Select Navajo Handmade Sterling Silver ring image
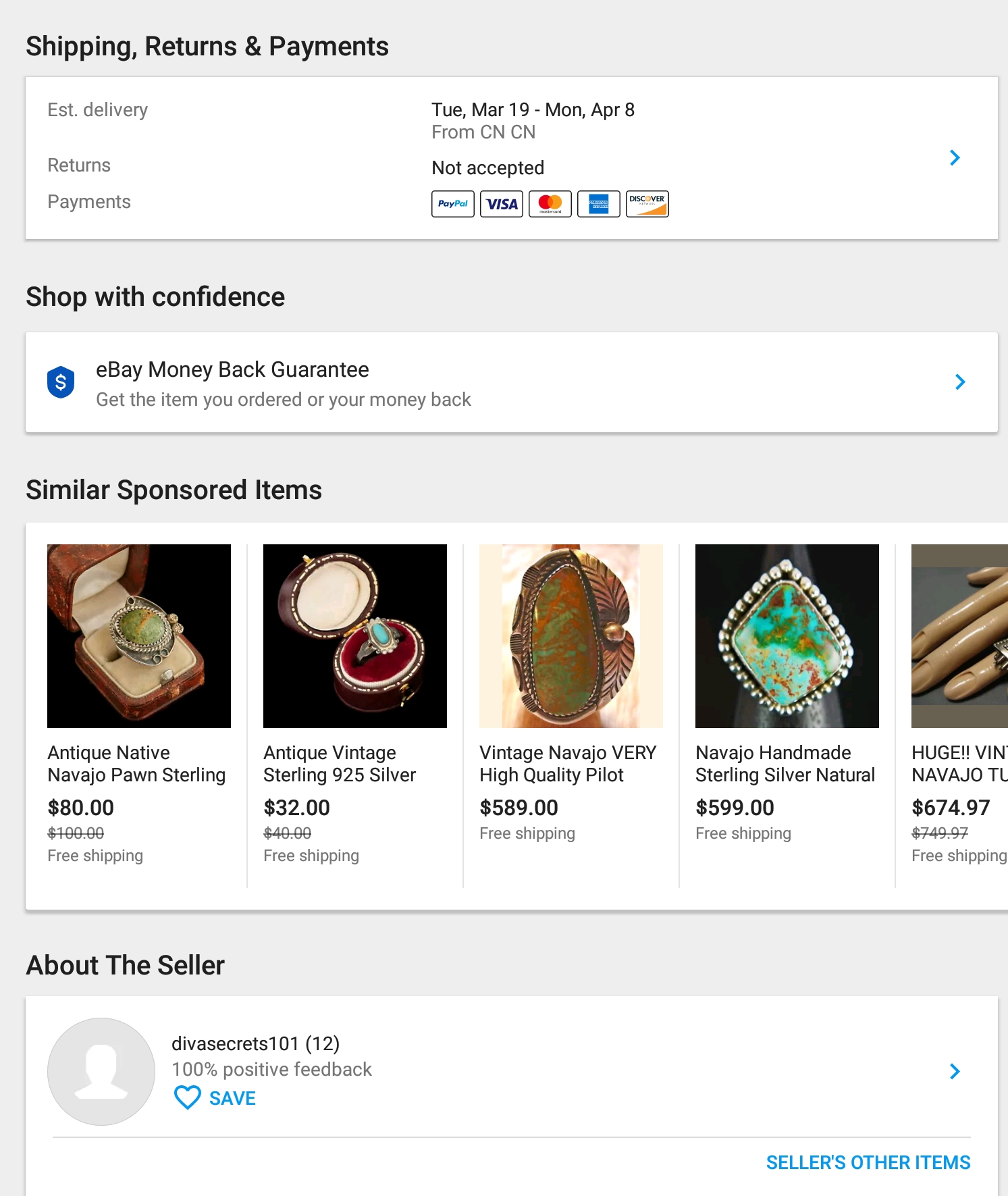This screenshot has height=1196, width=1008. 787,636
